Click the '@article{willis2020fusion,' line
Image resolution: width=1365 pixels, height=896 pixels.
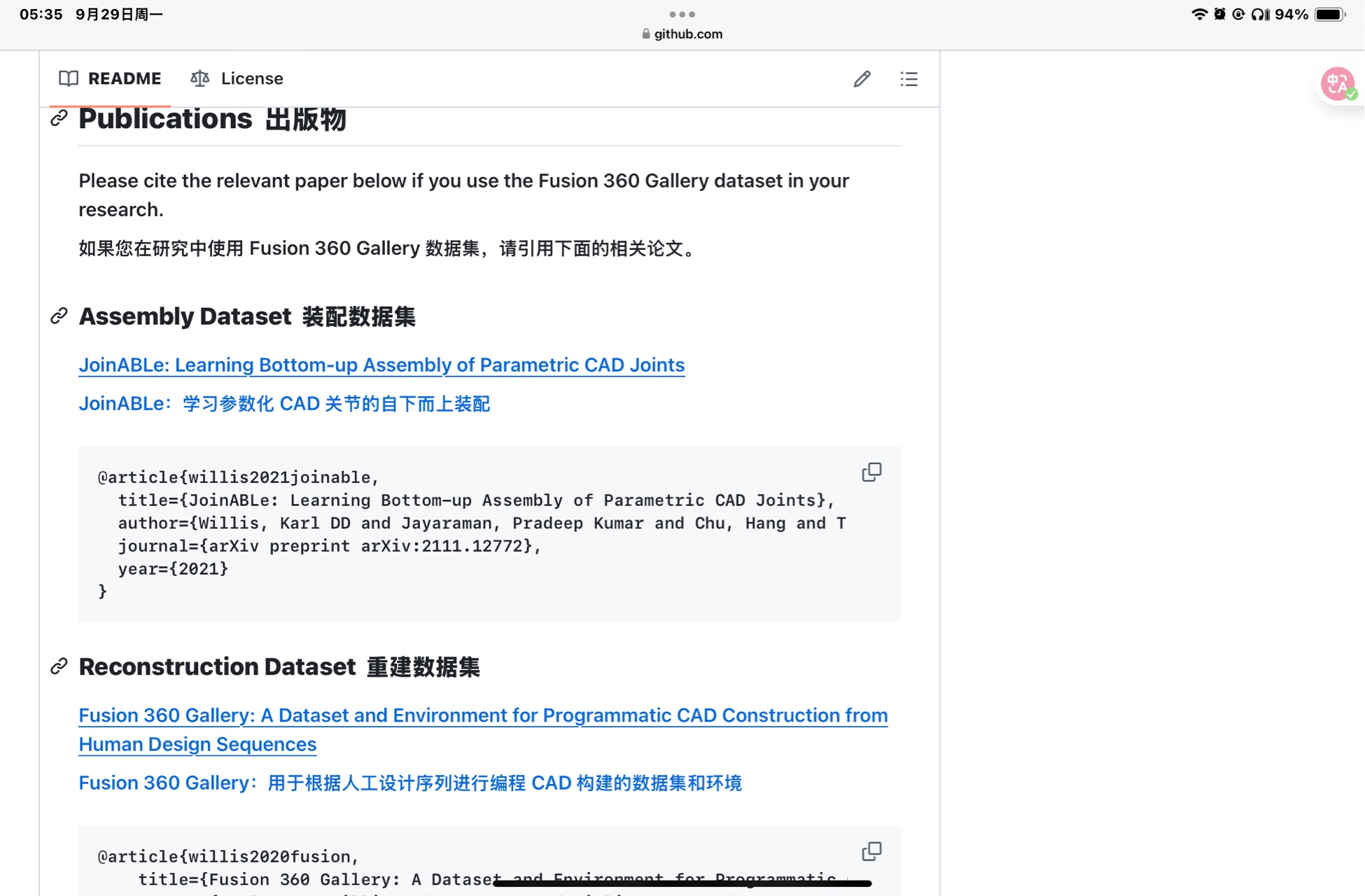click(x=228, y=857)
